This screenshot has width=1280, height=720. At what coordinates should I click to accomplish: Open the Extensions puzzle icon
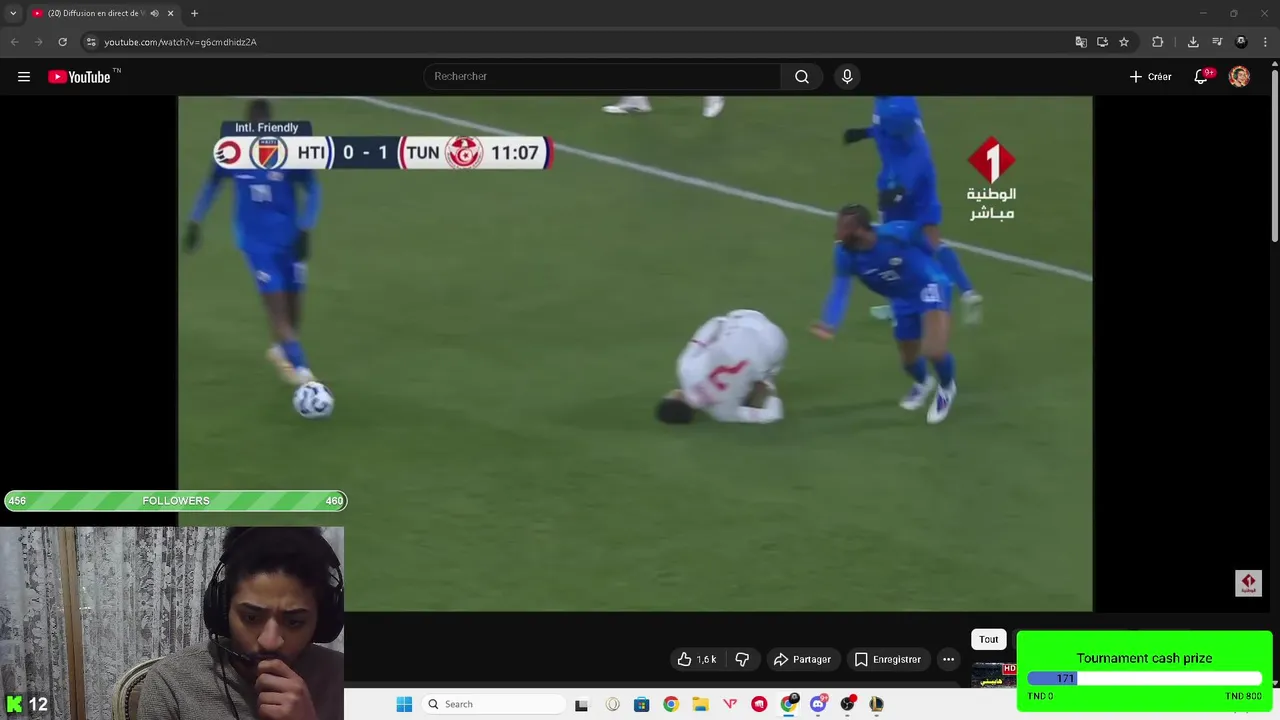[x=1158, y=42]
